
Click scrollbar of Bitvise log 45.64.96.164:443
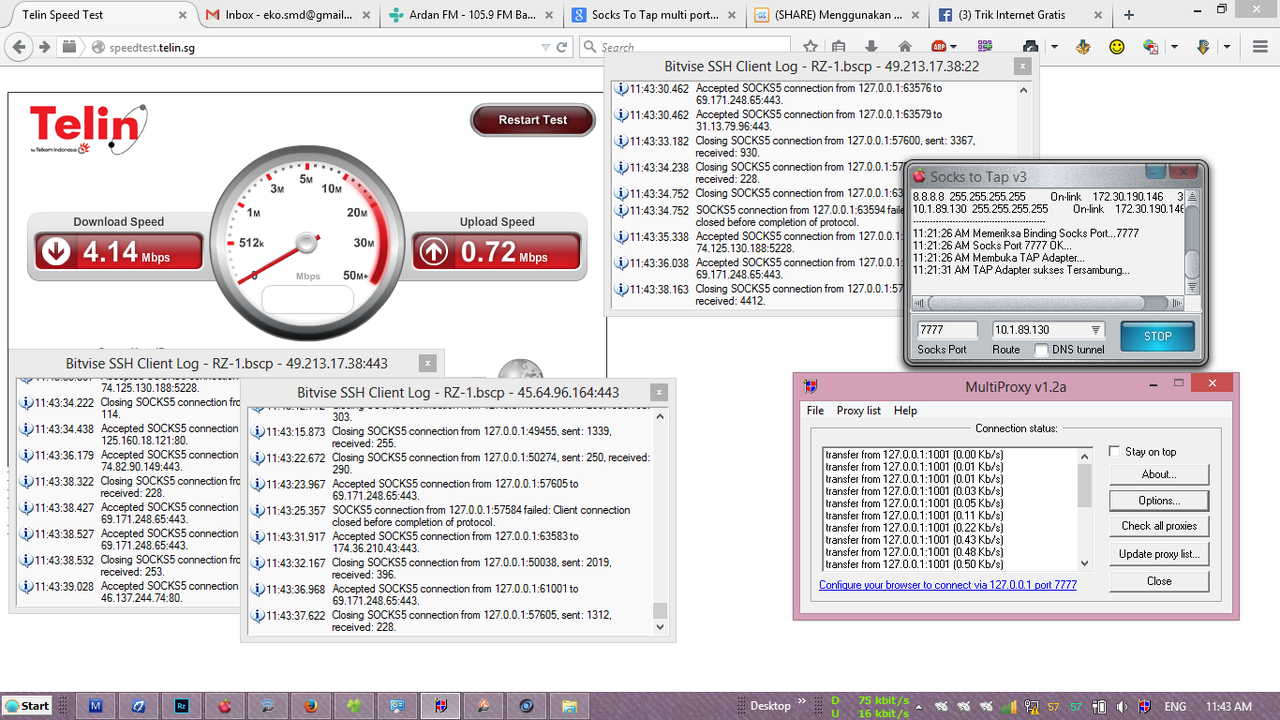coord(659,520)
